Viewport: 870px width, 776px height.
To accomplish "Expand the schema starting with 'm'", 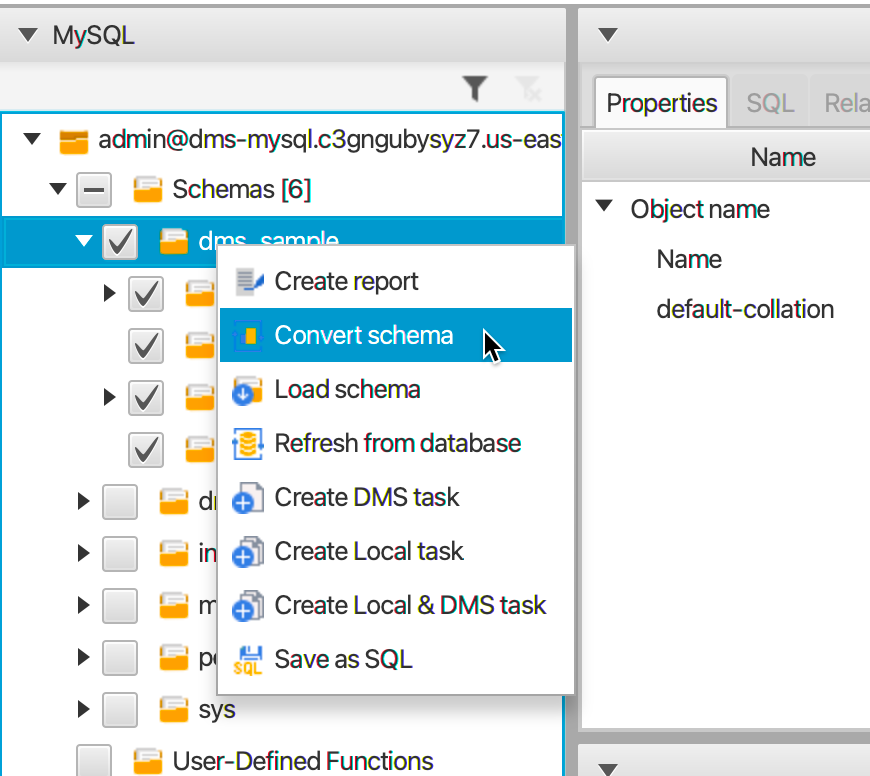I will pyautogui.click(x=83, y=604).
